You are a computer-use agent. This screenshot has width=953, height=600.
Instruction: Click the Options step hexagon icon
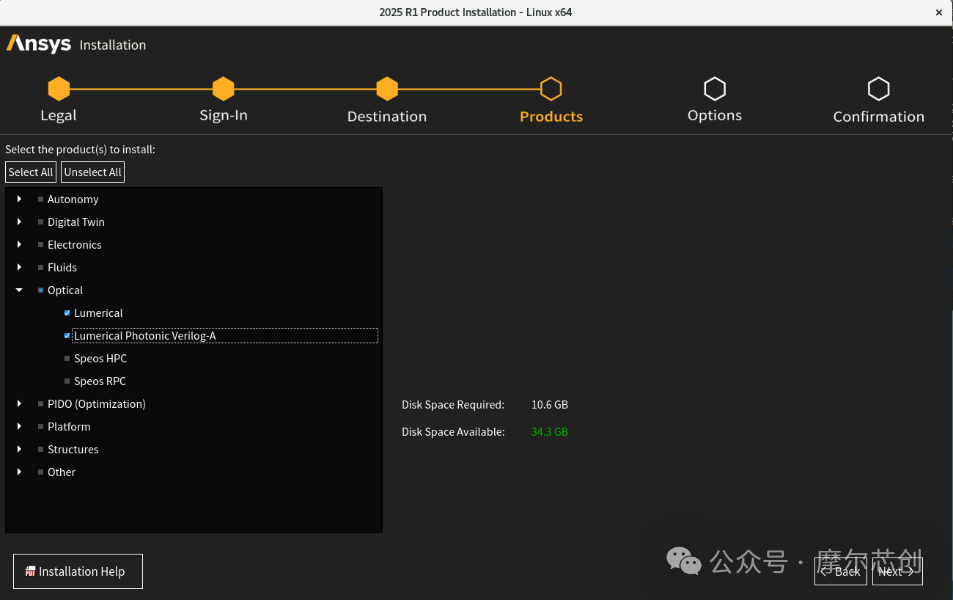pos(715,89)
